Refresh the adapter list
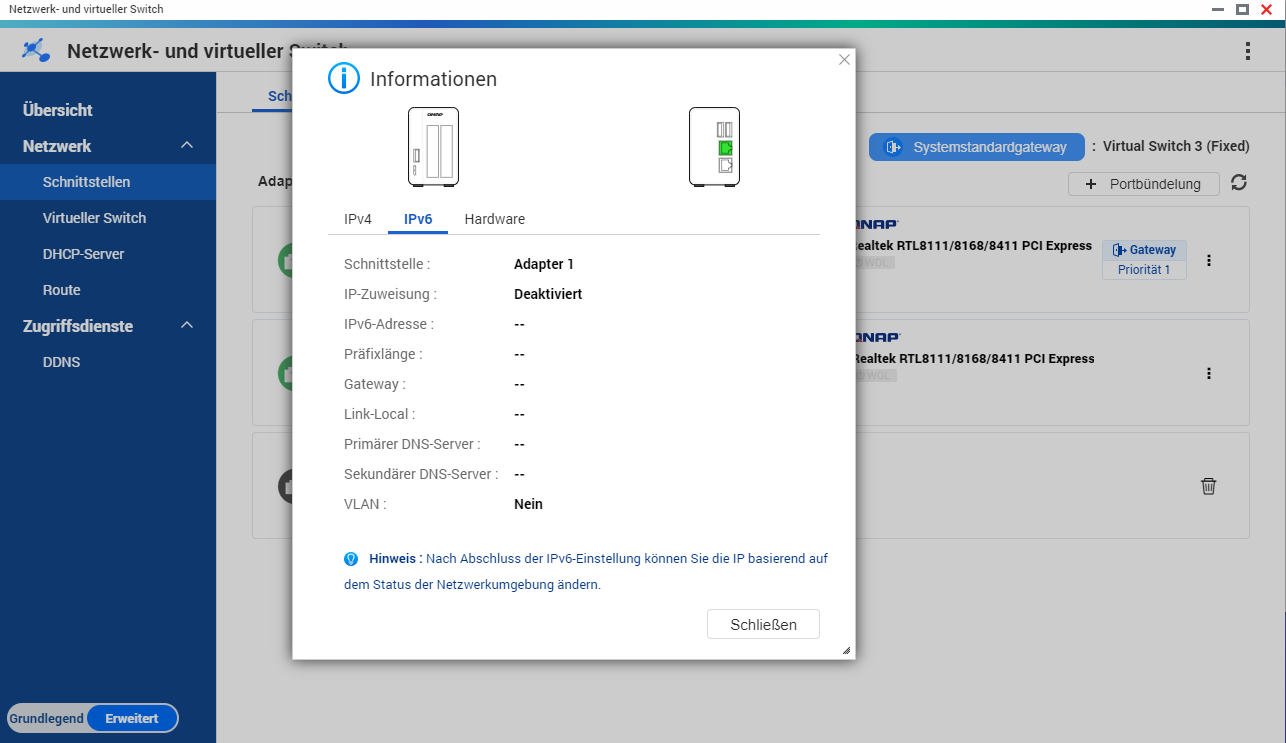1286x743 pixels. click(1239, 182)
